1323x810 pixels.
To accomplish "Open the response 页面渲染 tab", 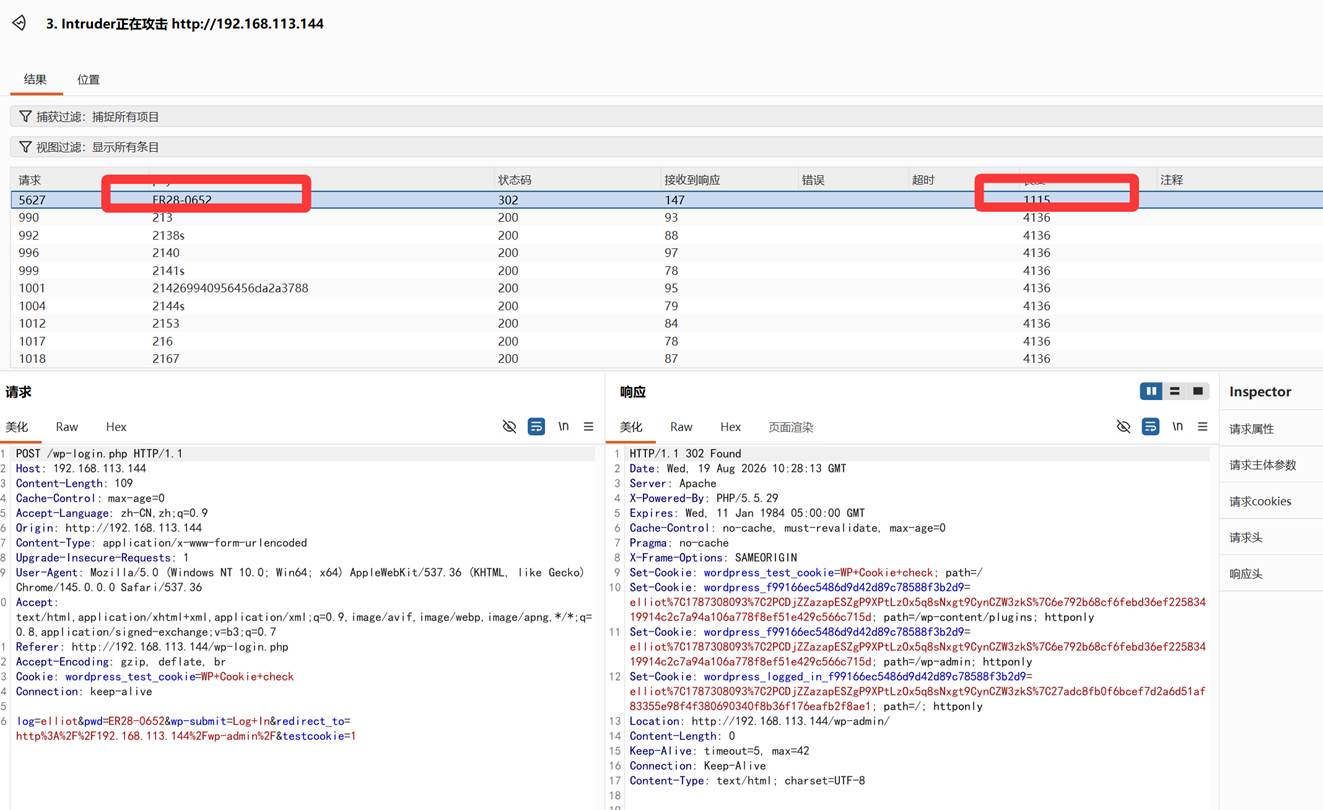I will point(791,427).
